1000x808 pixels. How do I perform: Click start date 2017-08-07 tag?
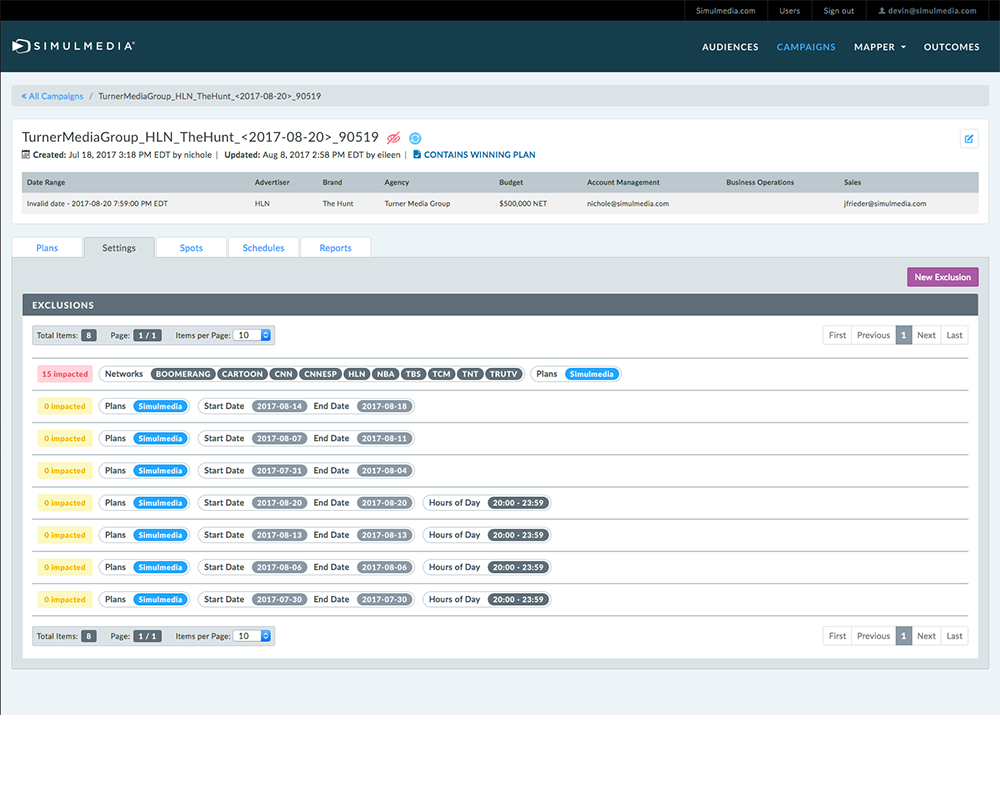(279, 438)
